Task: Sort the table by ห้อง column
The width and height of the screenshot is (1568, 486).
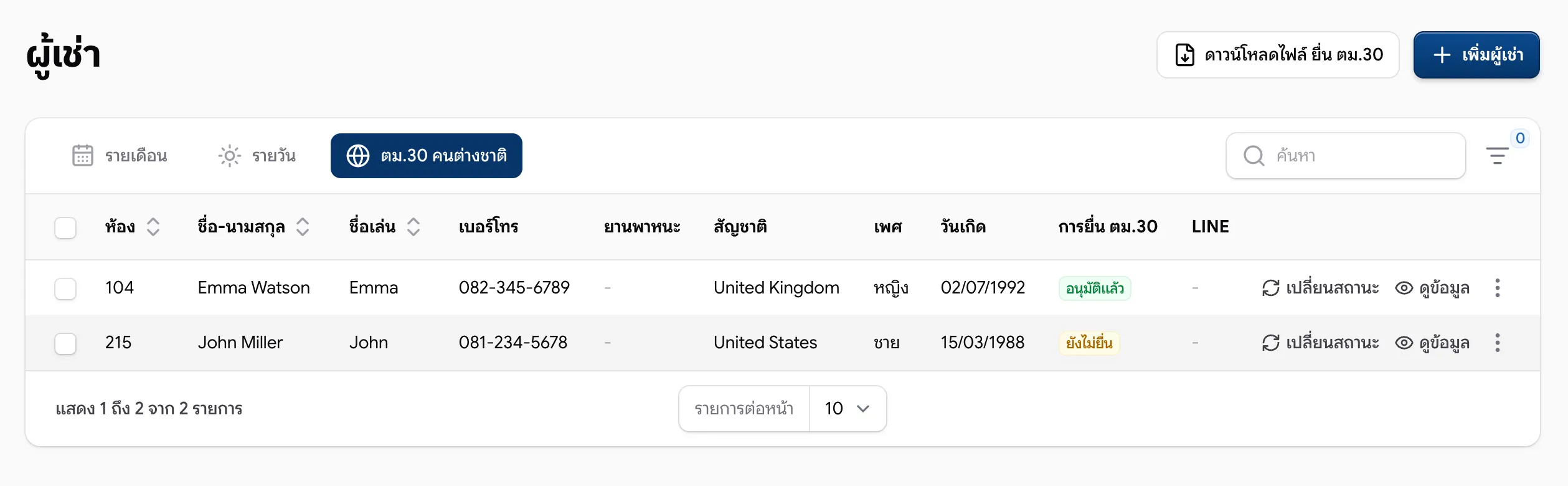Action: 153,227
